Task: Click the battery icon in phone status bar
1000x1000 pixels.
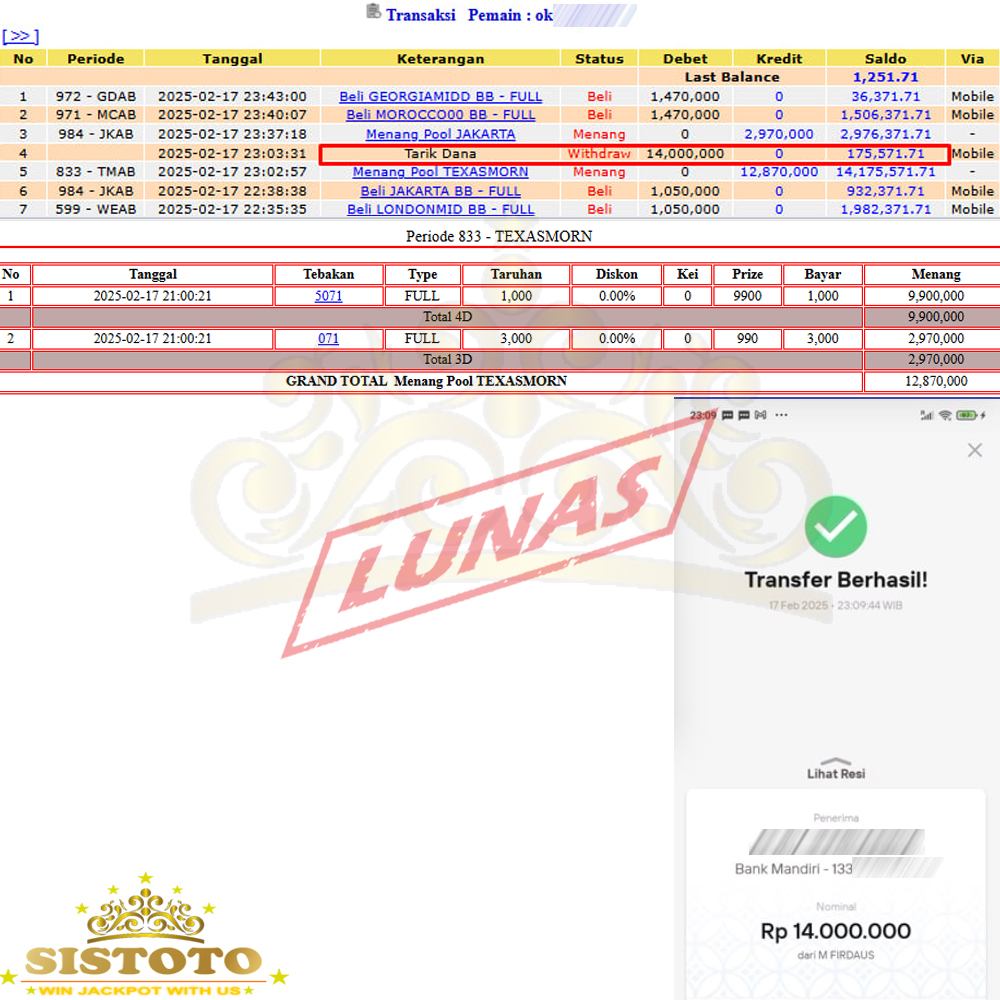Action: click(x=965, y=415)
